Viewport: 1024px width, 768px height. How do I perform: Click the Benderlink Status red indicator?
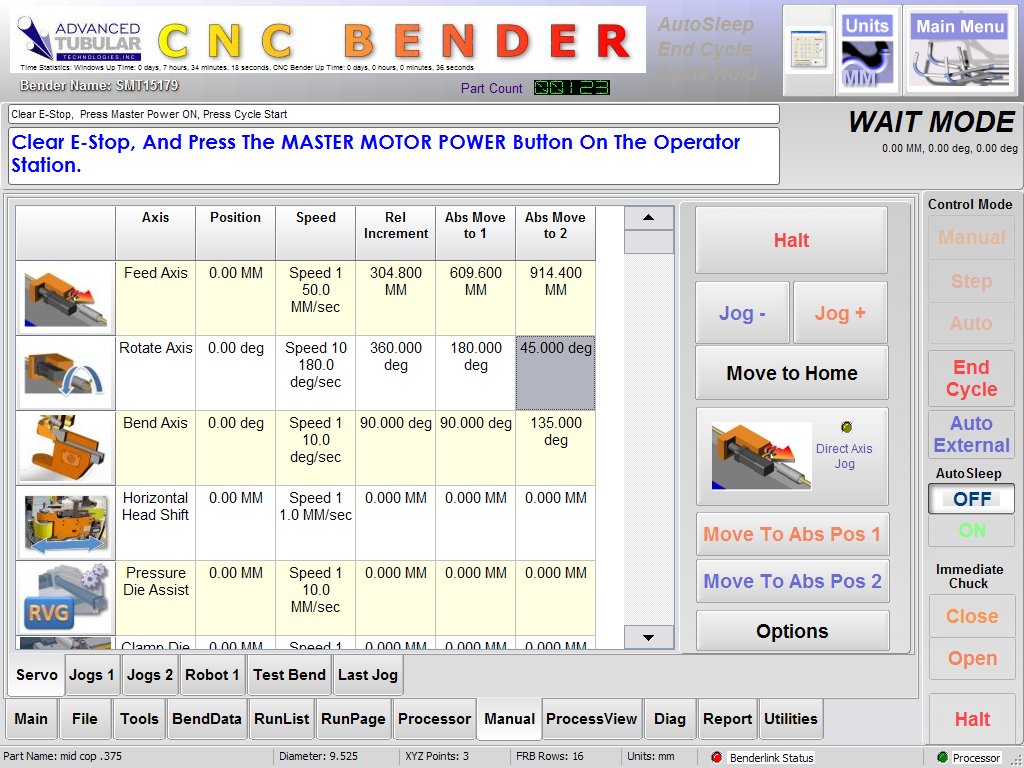[x=716, y=758]
